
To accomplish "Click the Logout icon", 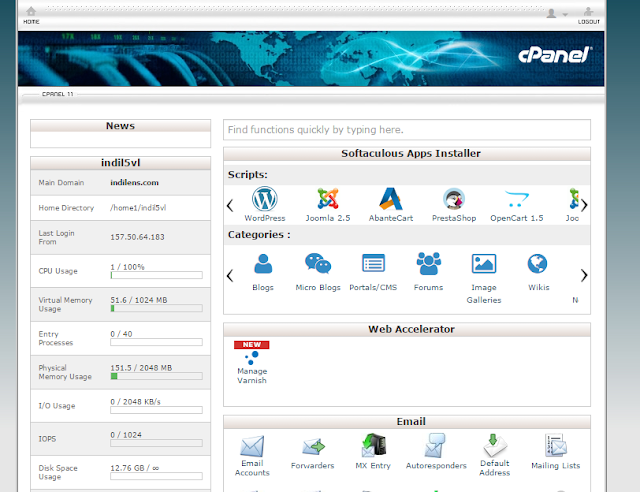I will coord(588,16).
